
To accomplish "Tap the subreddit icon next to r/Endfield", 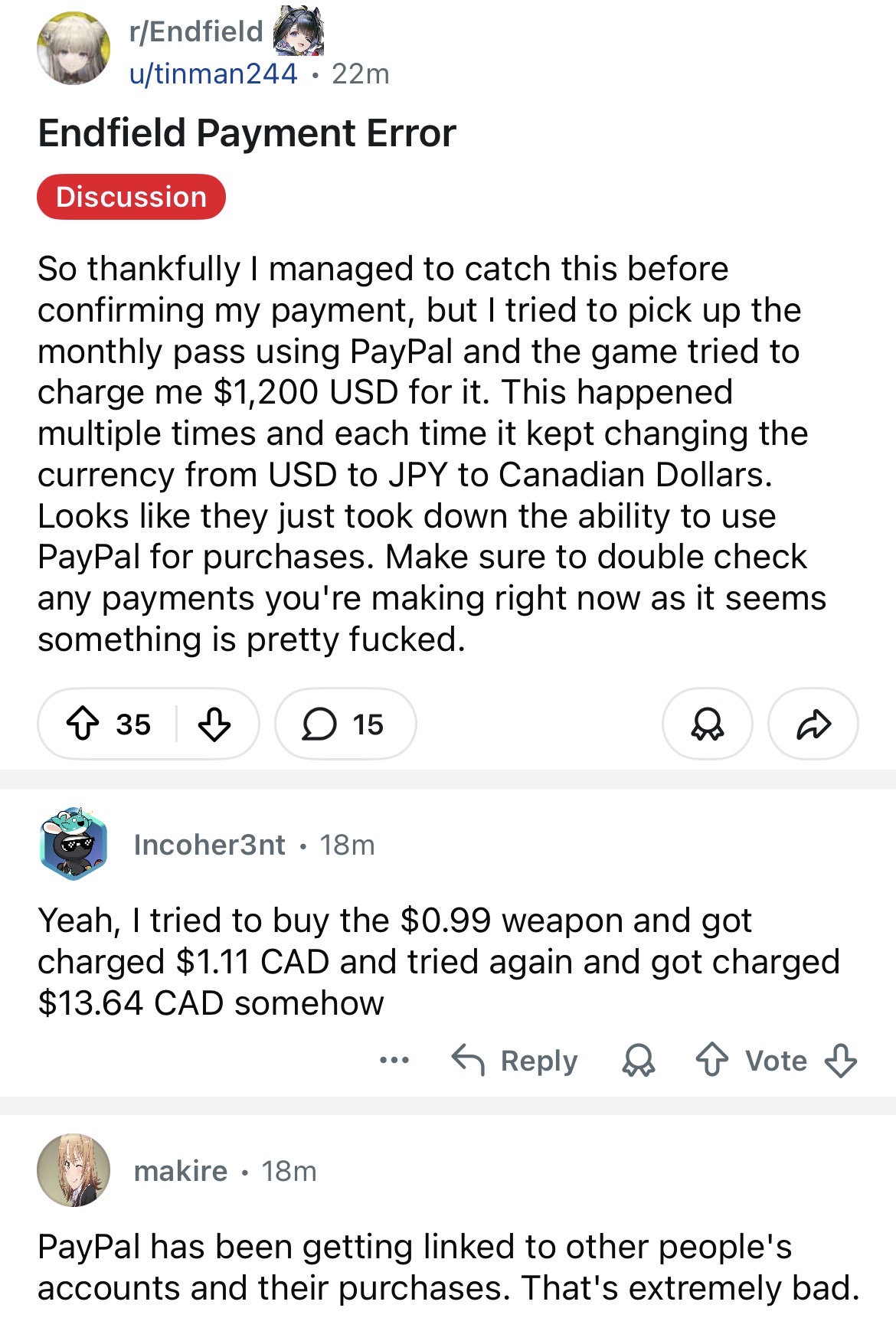I will pos(299,32).
